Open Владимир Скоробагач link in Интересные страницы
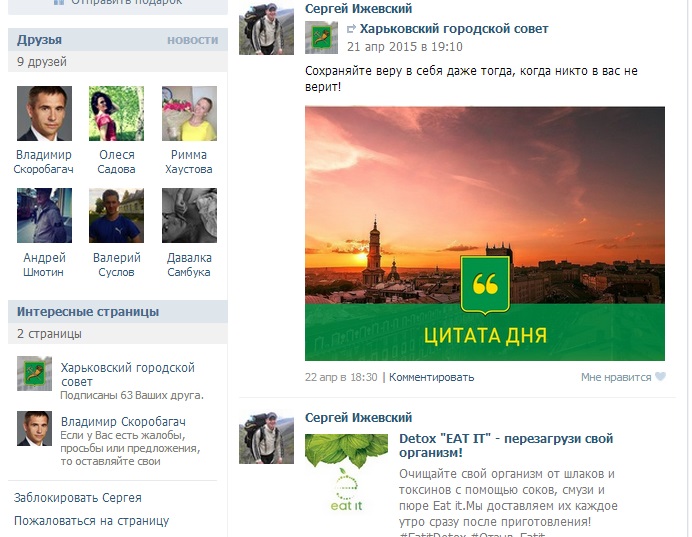This screenshot has height=537, width=692. click(x=123, y=421)
